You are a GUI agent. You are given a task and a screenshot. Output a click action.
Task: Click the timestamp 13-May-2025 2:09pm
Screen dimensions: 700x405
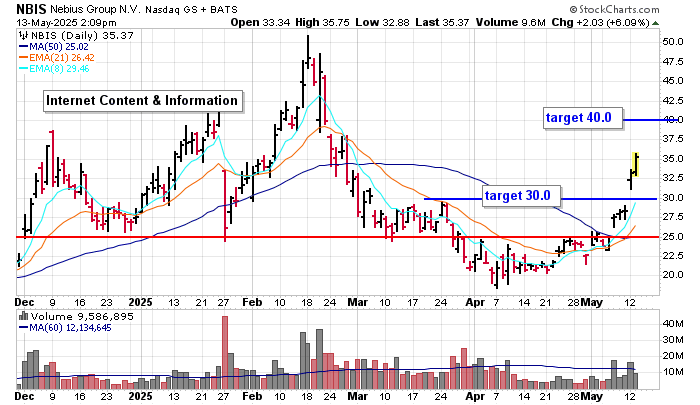click(67, 22)
